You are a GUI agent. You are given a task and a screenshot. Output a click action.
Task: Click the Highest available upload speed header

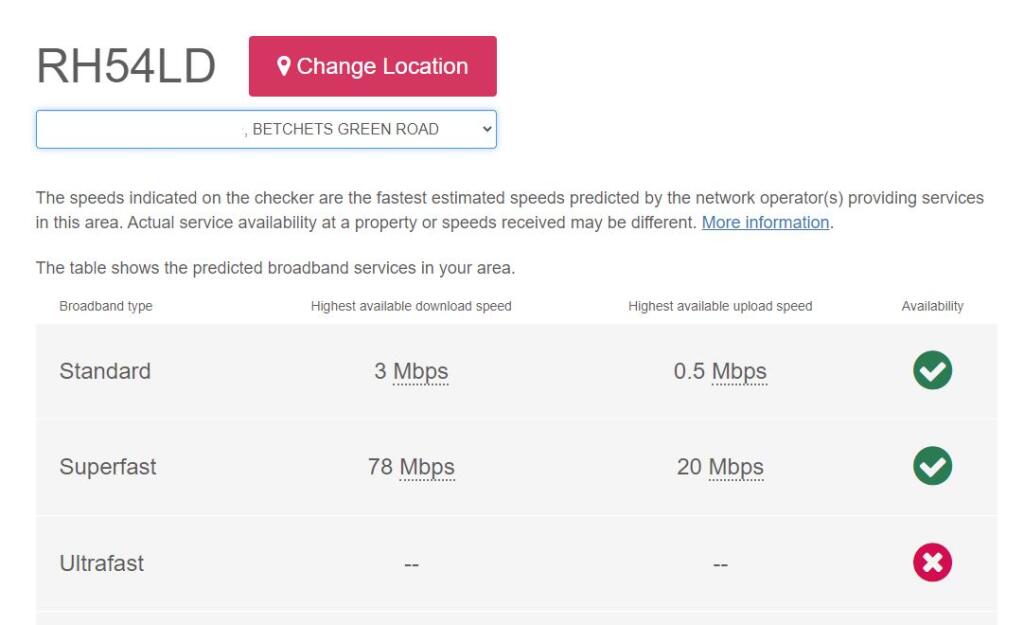click(x=720, y=306)
